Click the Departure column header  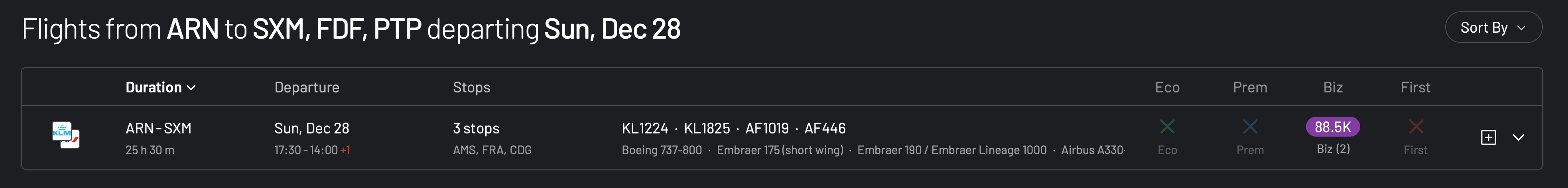tap(307, 88)
